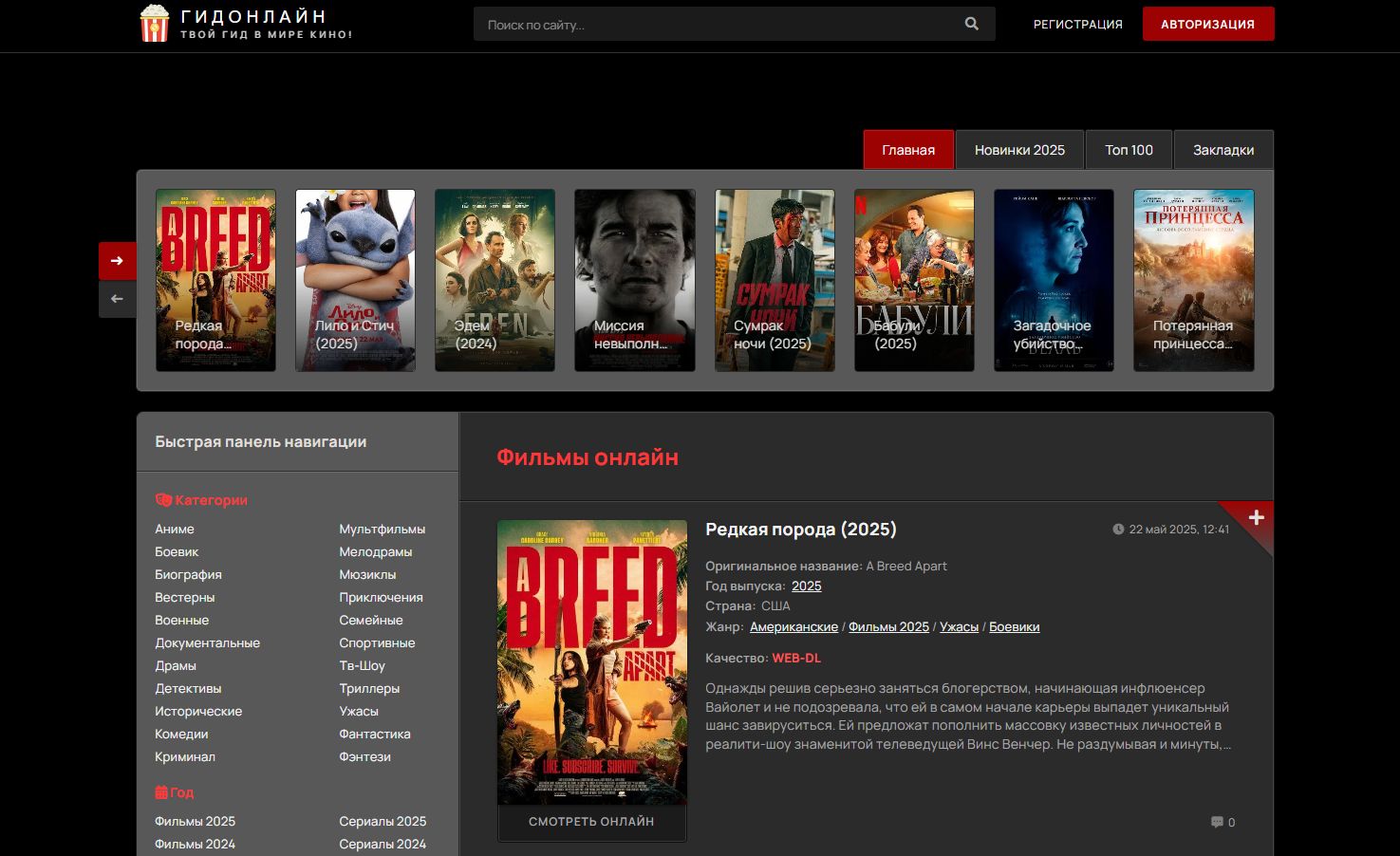Open Потерянная принцесса carousel poster
This screenshot has height=856, width=1400.
click(x=1193, y=280)
